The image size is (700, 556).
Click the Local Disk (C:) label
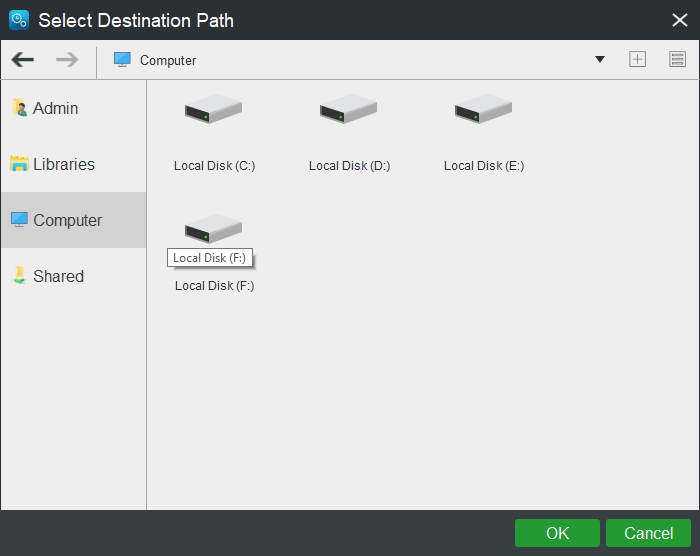click(214, 166)
